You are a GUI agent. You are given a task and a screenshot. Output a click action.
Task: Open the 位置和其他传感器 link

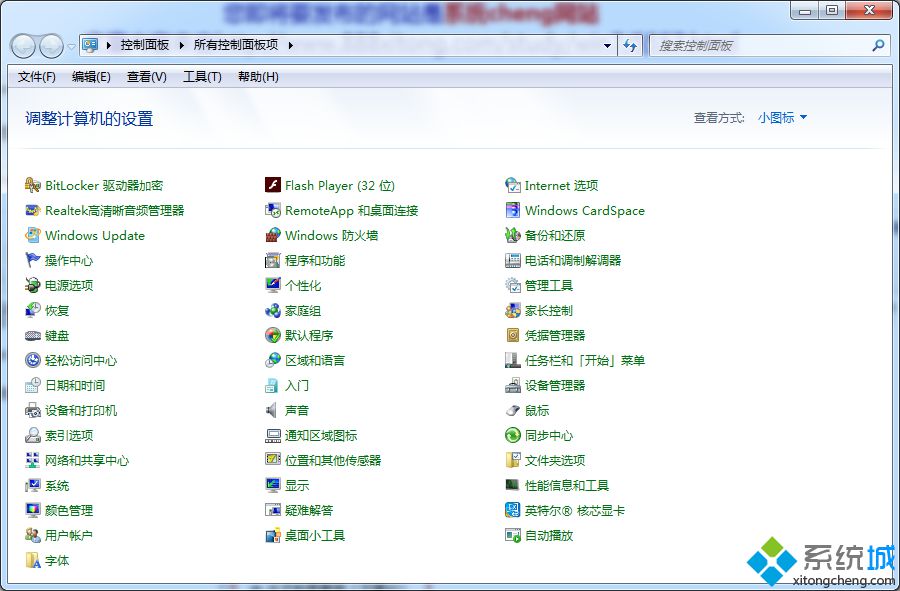333,460
